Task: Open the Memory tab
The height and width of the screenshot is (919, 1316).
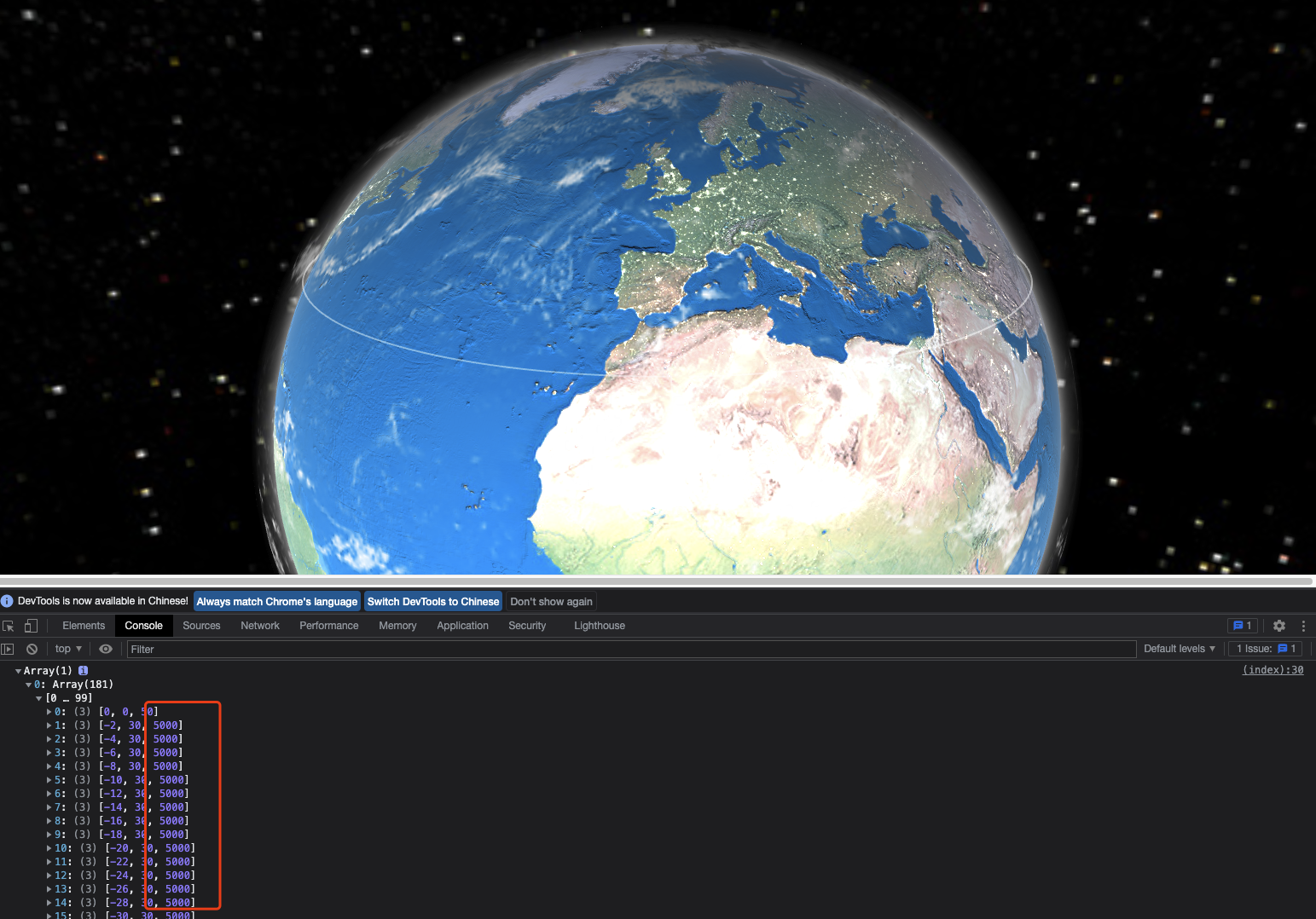Action: (x=397, y=626)
